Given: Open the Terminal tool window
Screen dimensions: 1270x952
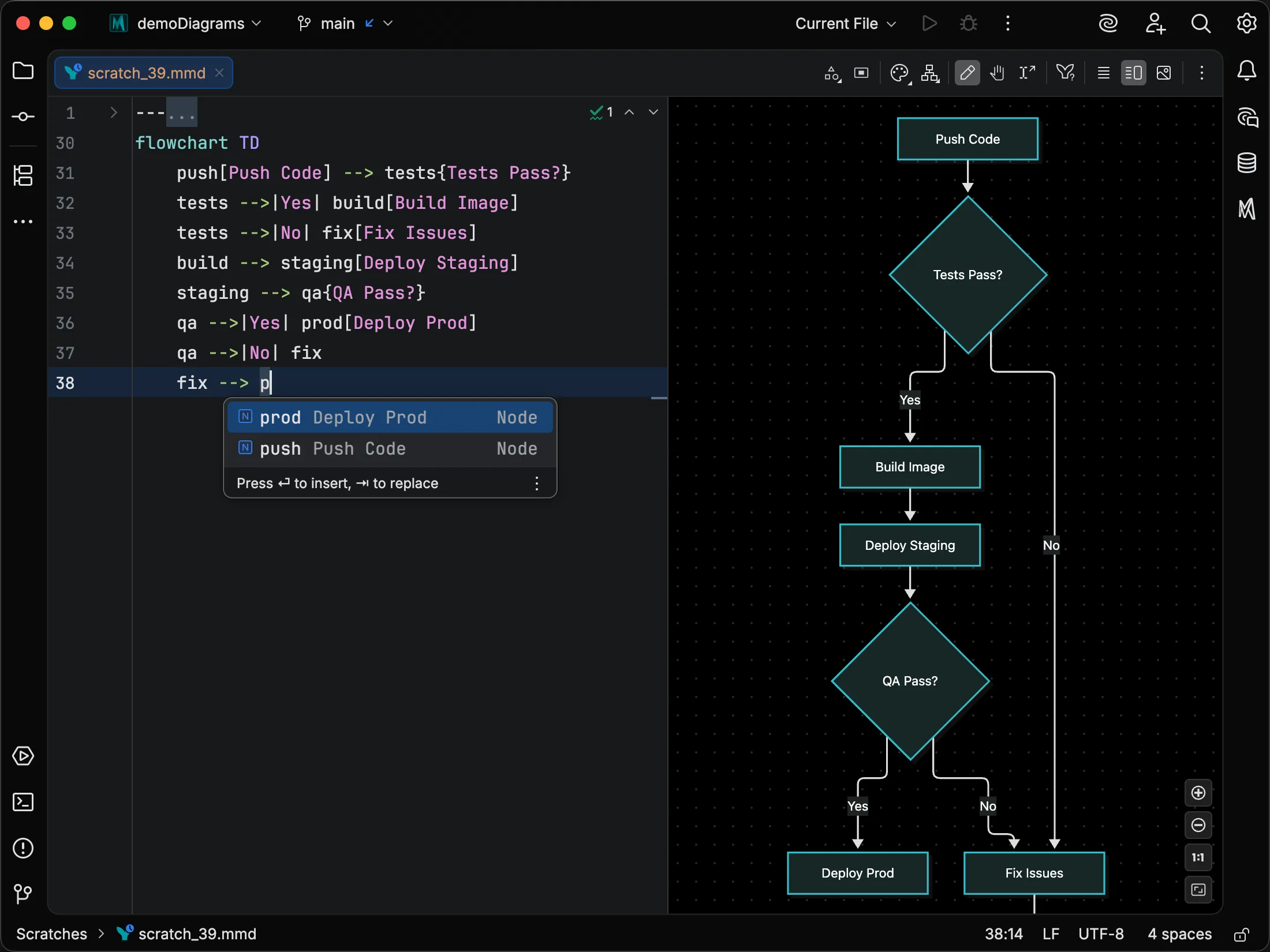Looking at the screenshot, I should click(x=23, y=802).
